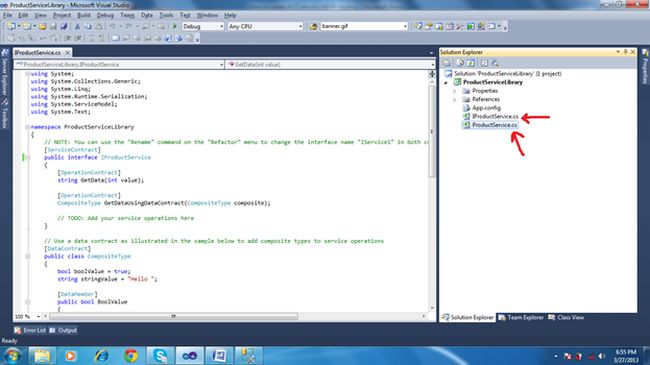Click the Windows Start button
The height and width of the screenshot is (365, 650).
point(12,355)
